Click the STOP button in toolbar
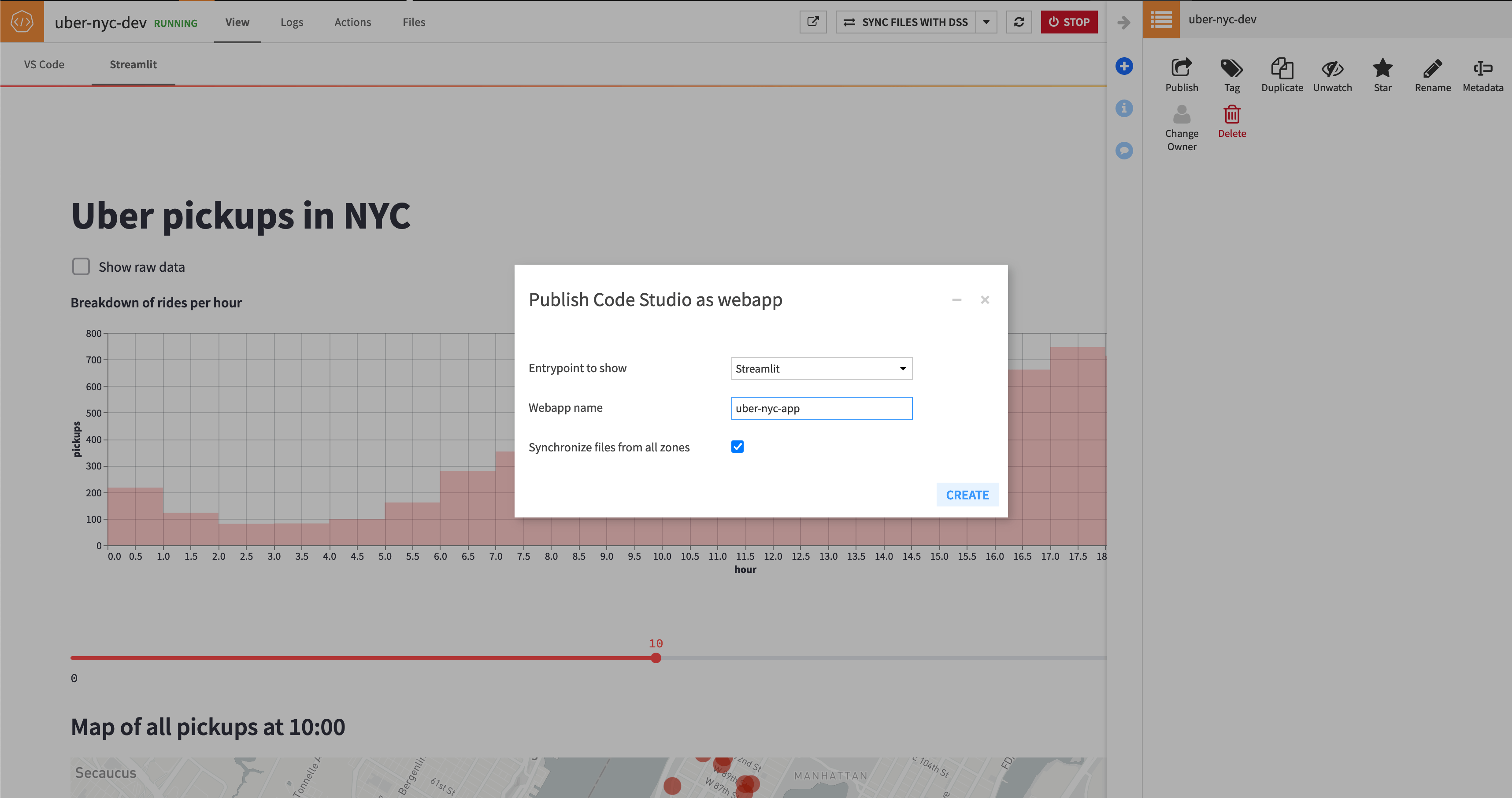Image resolution: width=1512 pixels, height=798 pixels. (1068, 21)
